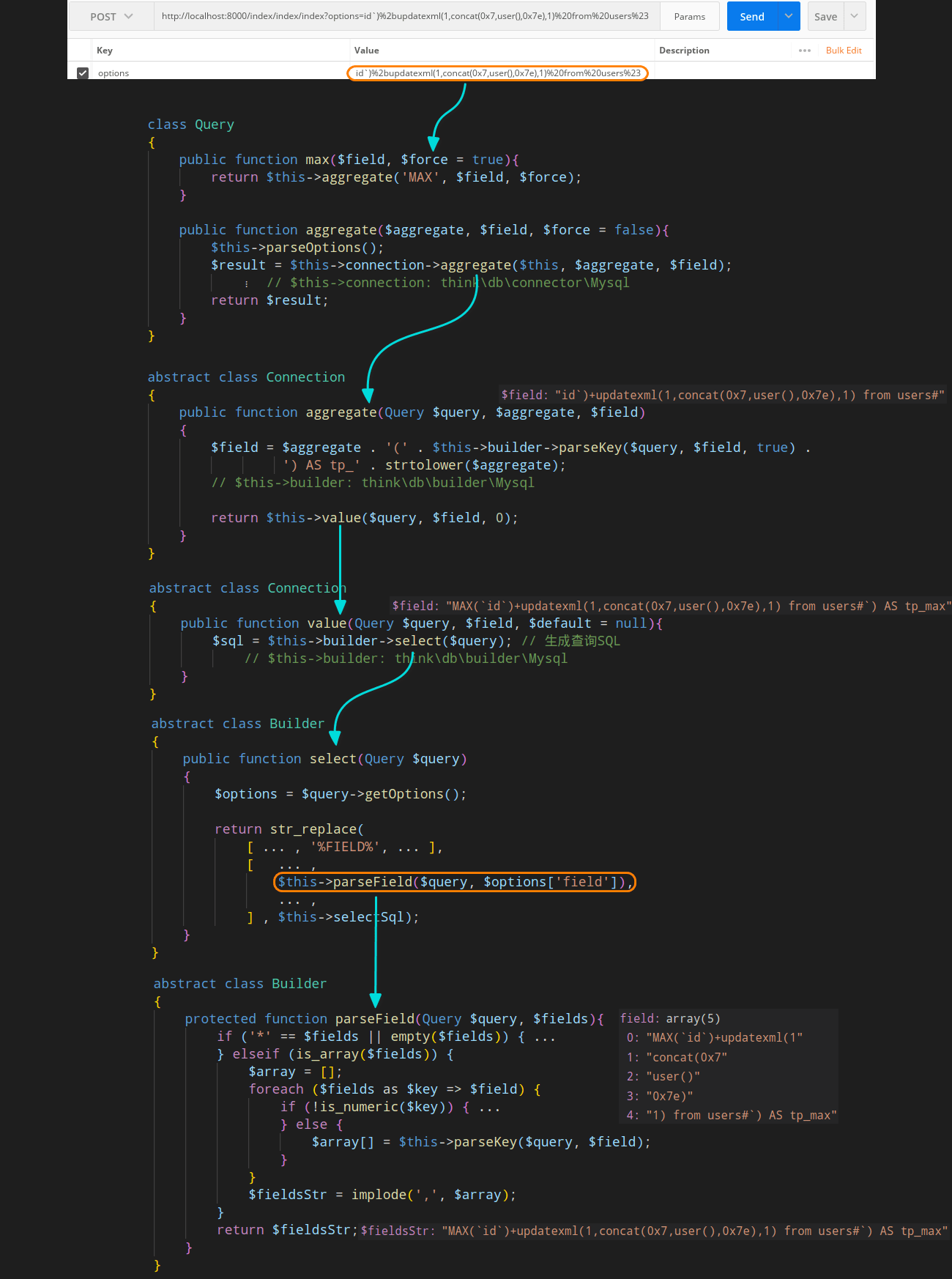Click debug array entry '4: "1) from users#`) AS tp_max"'
The width and height of the screenshot is (952, 1279).
(732, 1115)
